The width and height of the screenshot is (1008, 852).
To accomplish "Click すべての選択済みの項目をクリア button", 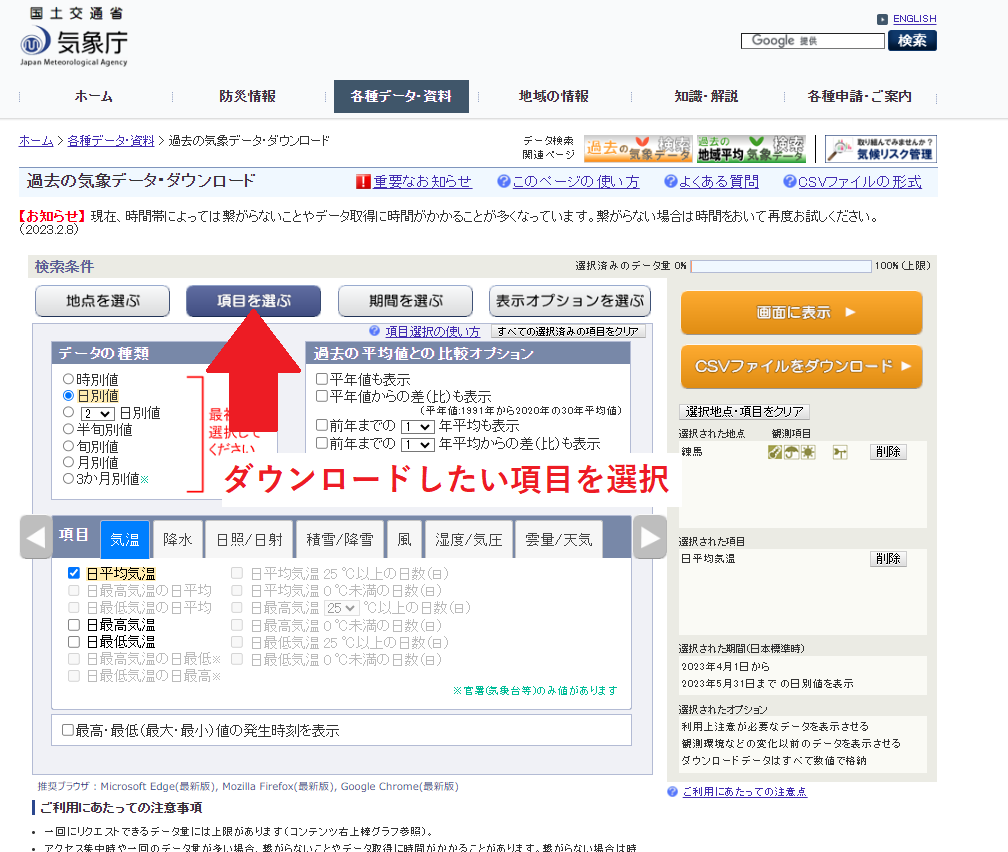I will pyautogui.click(x=568, y=331).
